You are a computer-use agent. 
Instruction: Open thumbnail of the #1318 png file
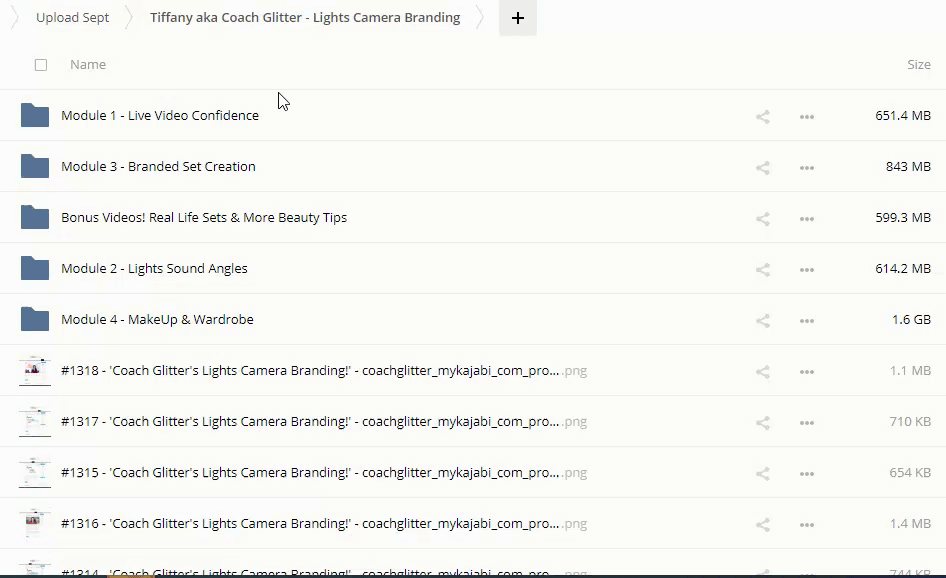[x=35, y=370]
